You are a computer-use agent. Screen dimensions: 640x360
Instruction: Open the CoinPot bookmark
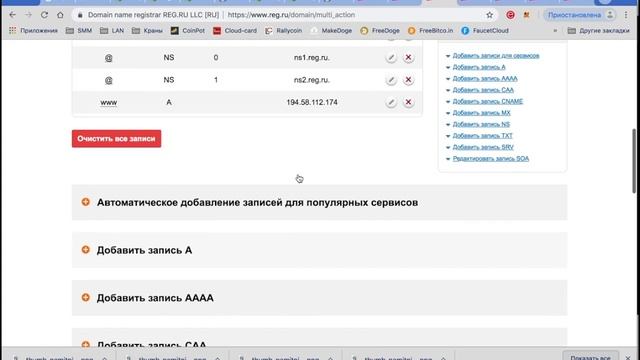(188, 31)
